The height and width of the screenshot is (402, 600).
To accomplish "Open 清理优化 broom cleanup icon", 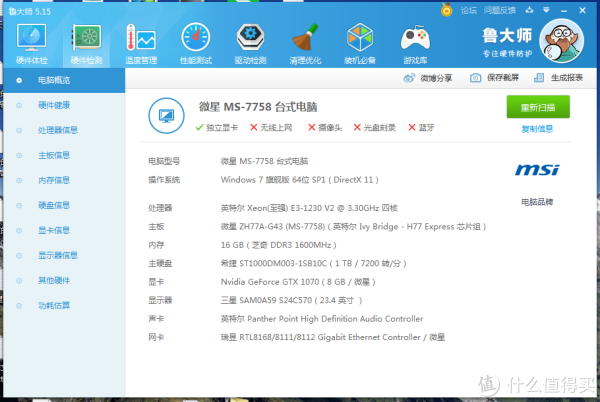I will (x=305, y=43).
